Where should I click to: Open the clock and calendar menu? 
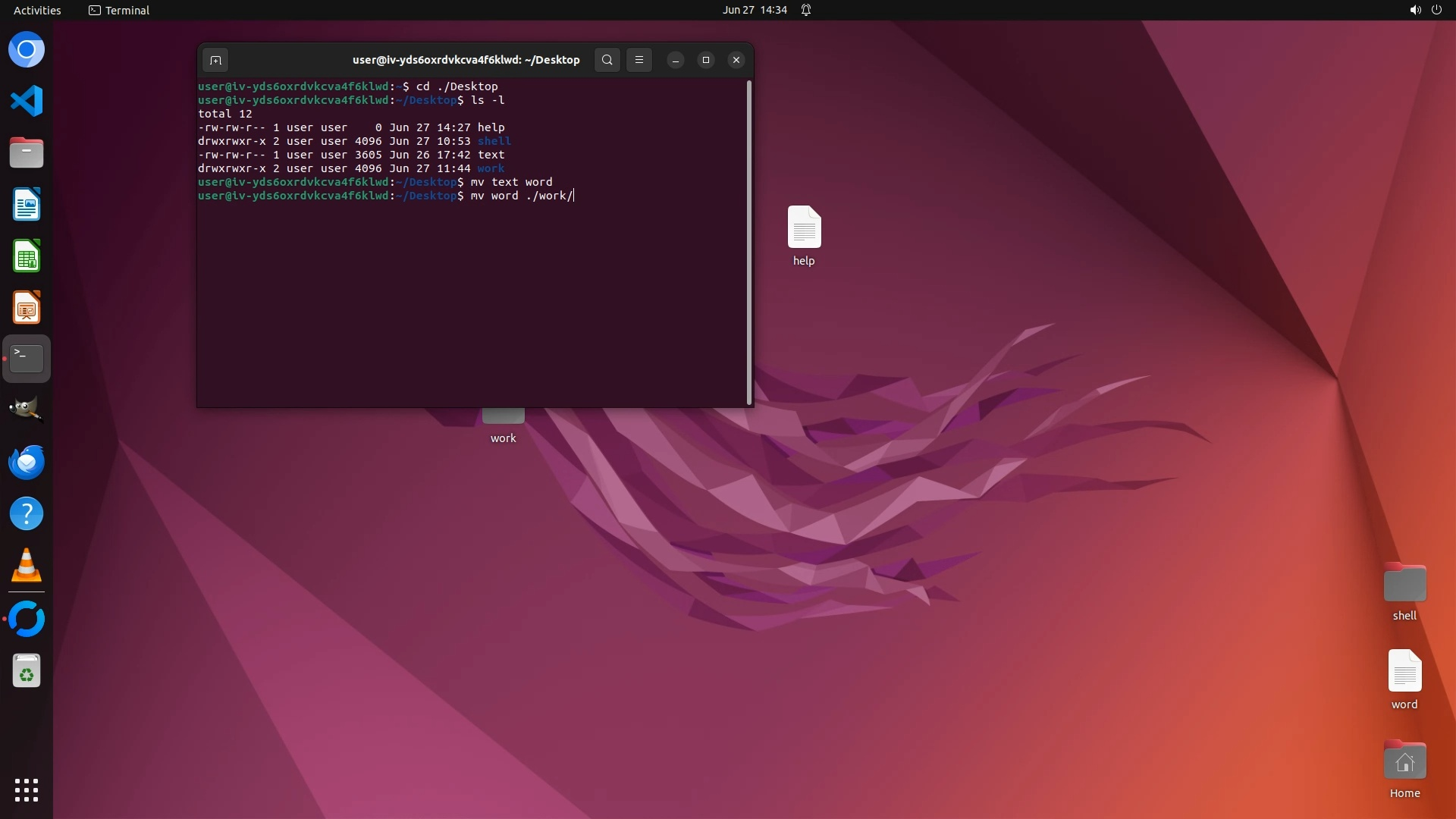tap(754, 10)
